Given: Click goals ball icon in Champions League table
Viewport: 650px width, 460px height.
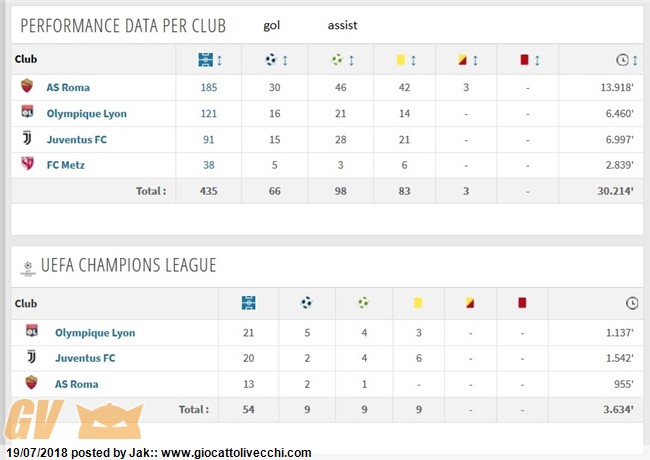Looking at the screenshot, I should click(306, 303).
